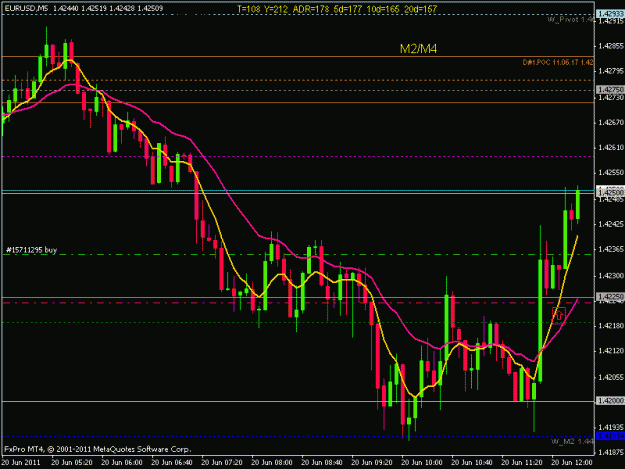
Task: Click the 1.42550 price scale value
Action: [611, 173]
